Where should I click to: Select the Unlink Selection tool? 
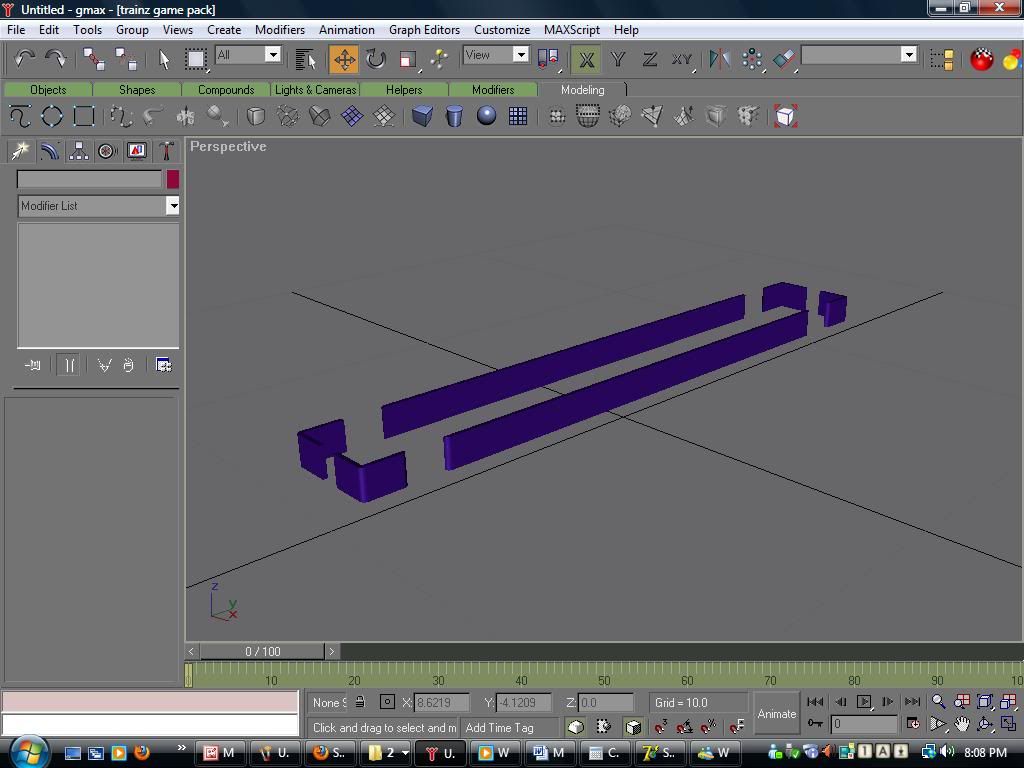coord(125,59)
